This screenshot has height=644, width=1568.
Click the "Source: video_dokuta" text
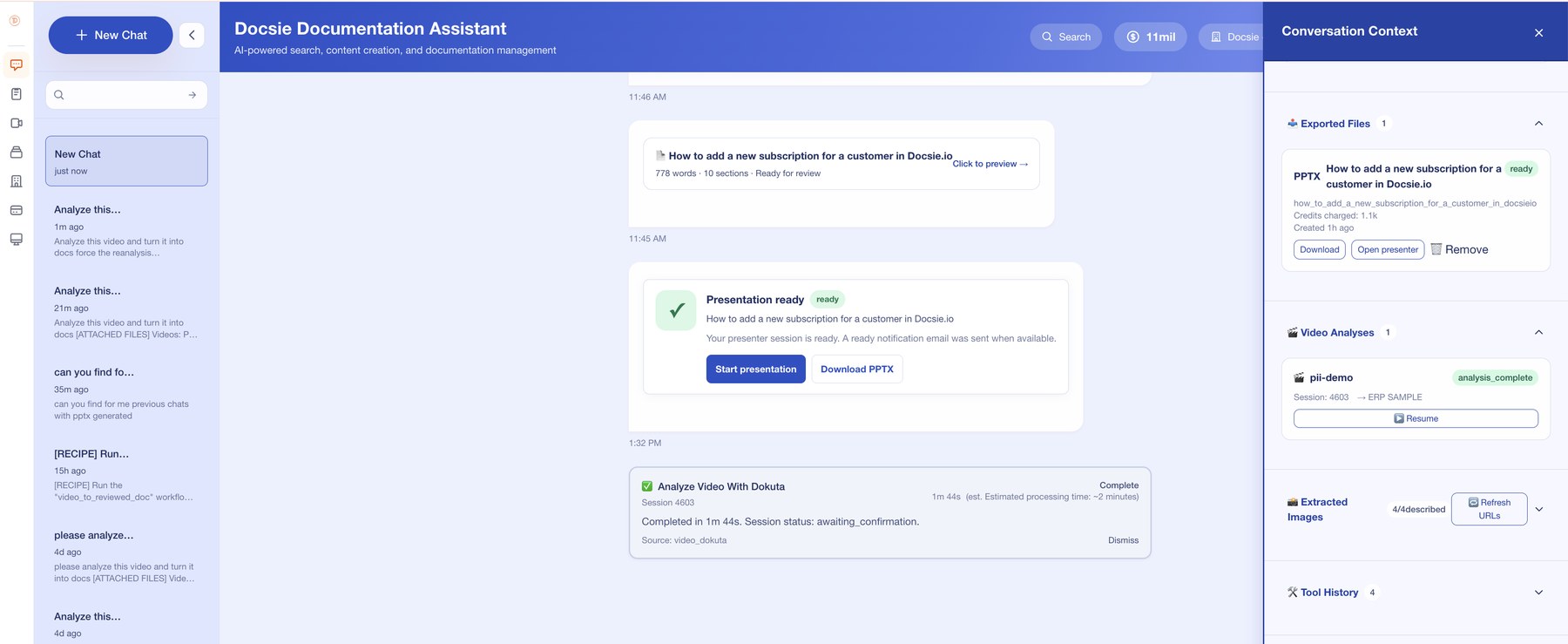684,540
